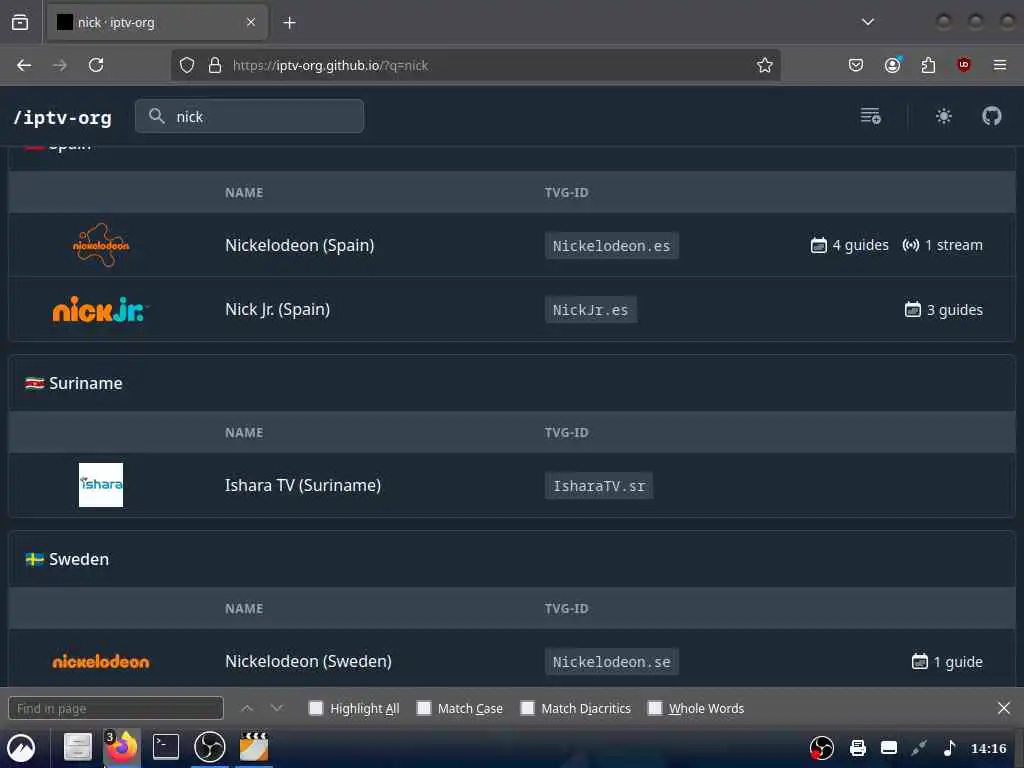Open the Firefox View tabs icon
The image size is (1024, 768).
20,22
